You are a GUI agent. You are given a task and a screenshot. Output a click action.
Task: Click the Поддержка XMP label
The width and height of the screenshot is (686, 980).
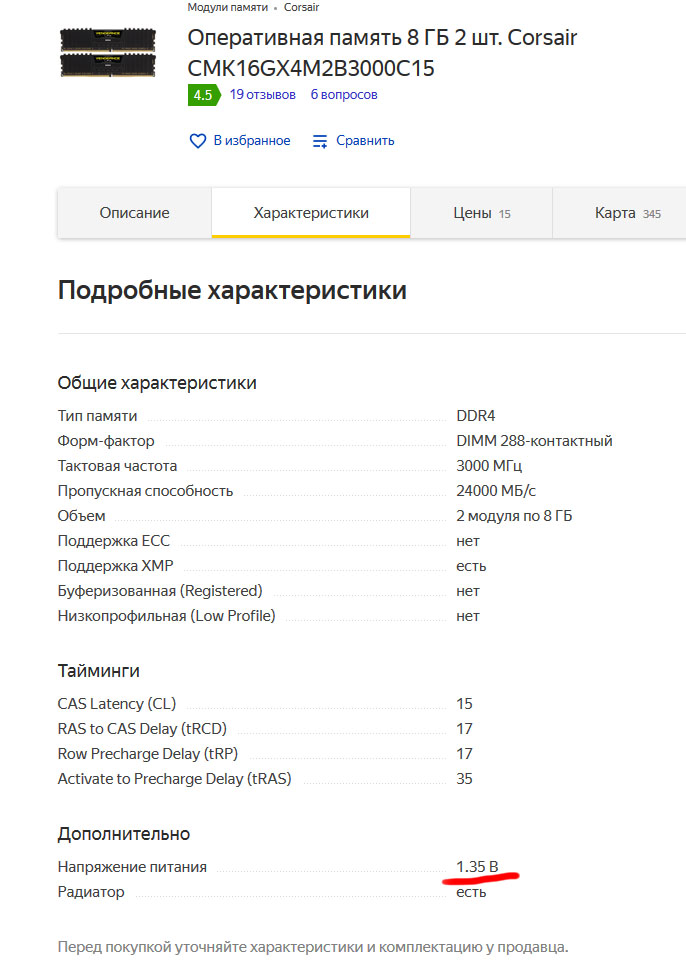[116, 566]
